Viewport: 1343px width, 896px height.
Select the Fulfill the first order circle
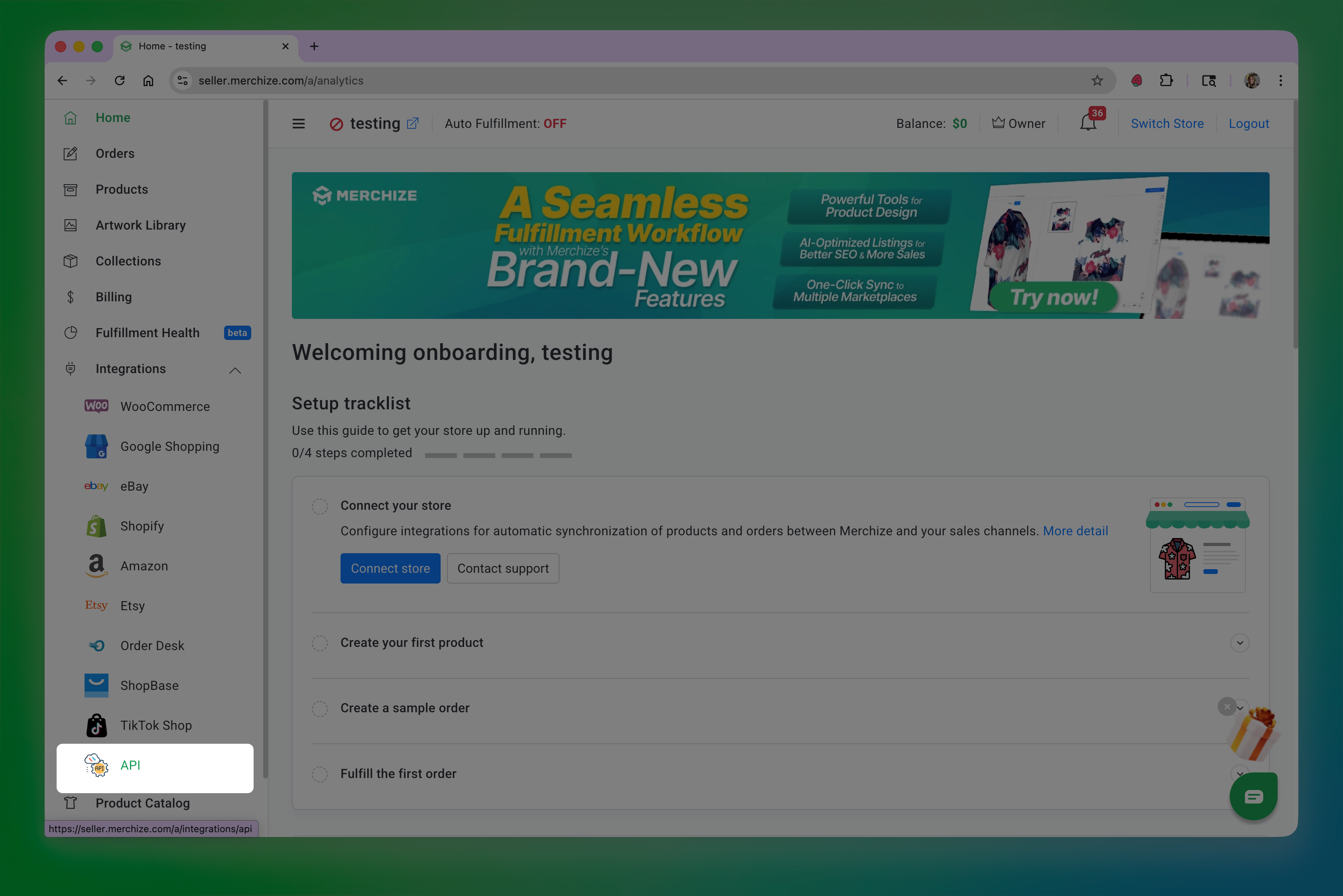(319, 774)
